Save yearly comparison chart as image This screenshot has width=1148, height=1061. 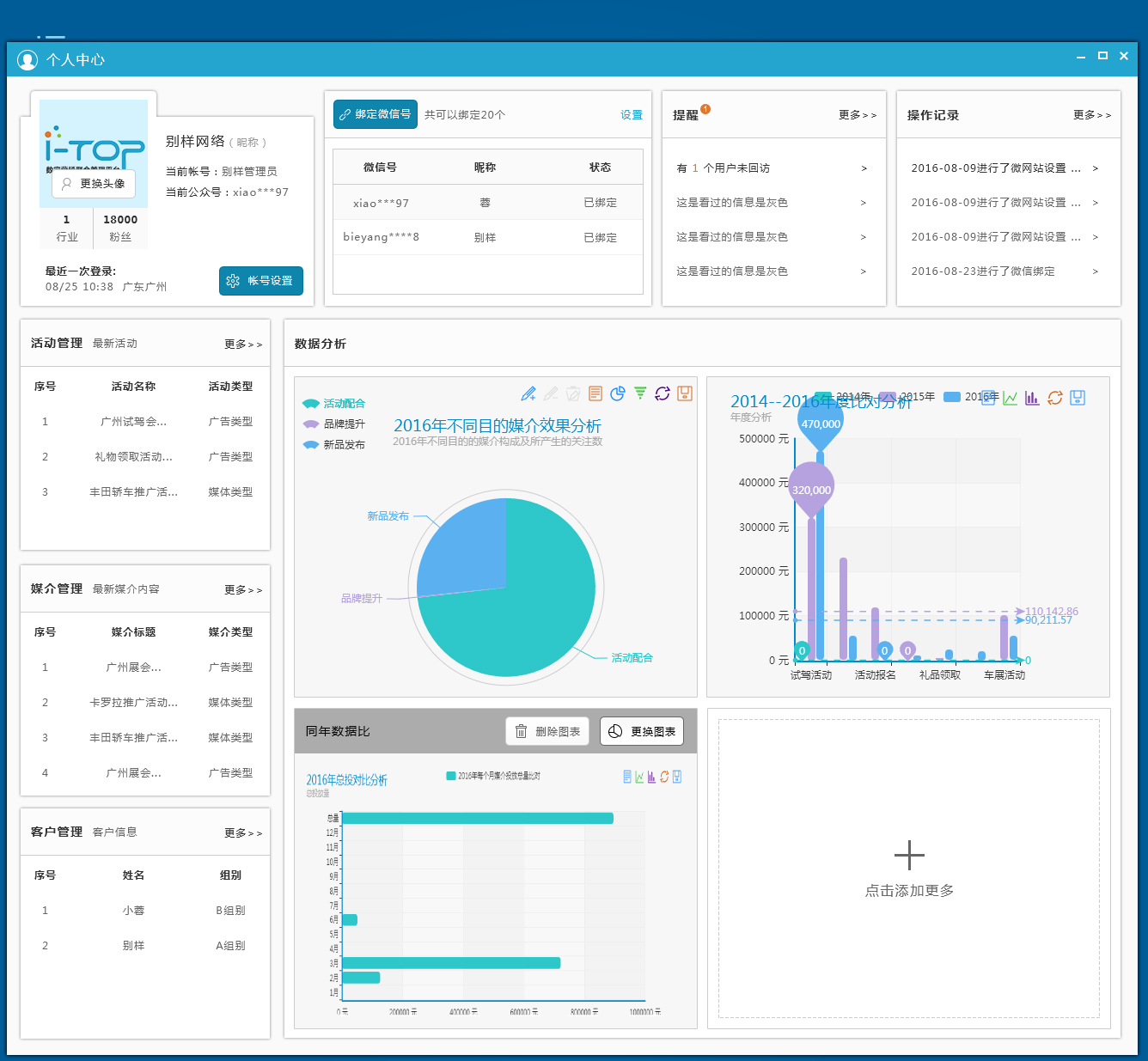tap(1078, 398)
